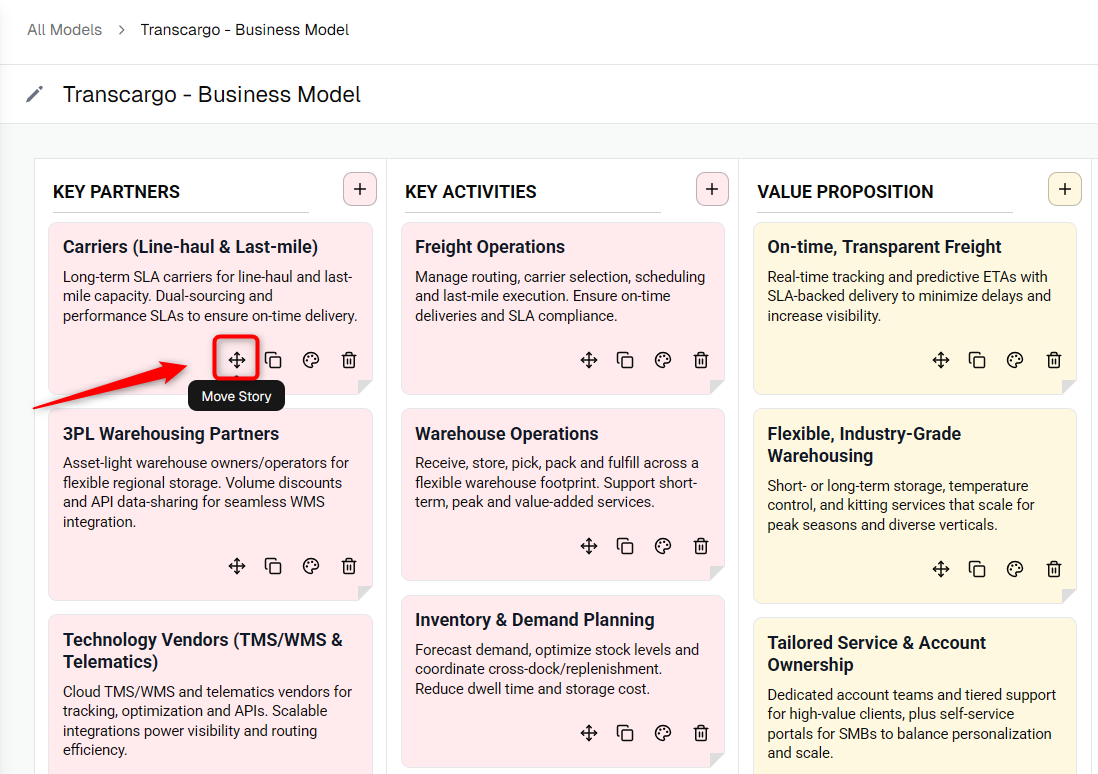Change color of On-time, Transparent Freight card
The height and width of the screenshot is (774, 1098).
1015,360
